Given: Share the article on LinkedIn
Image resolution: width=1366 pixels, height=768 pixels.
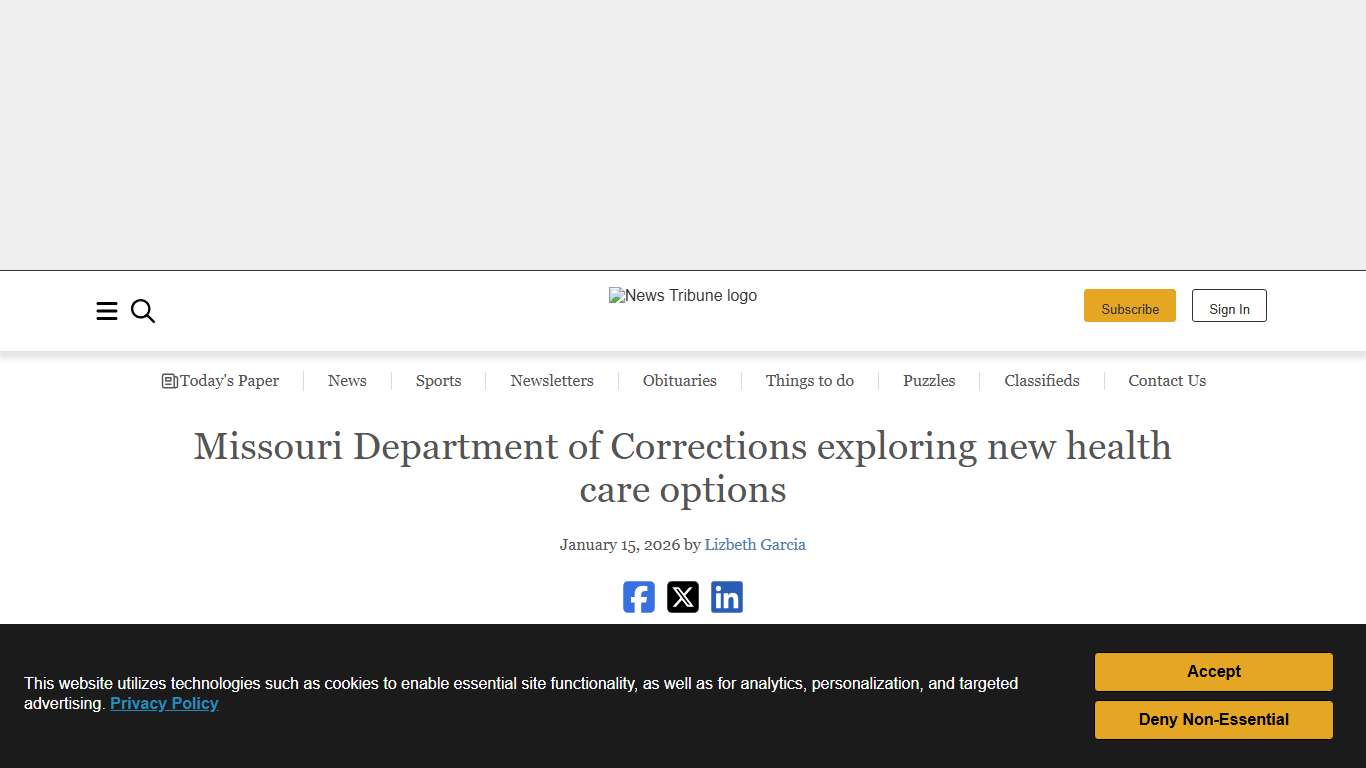Looking at the screenshot, I should coord(727,597).
